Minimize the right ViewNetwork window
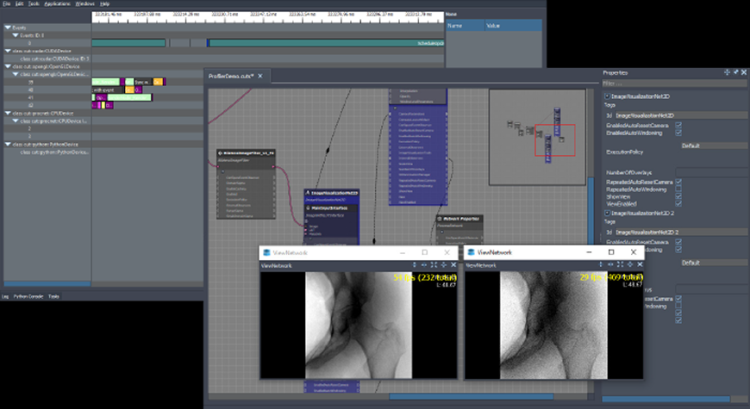This screenshot has height=409, width=750. [x=589, y=252]
